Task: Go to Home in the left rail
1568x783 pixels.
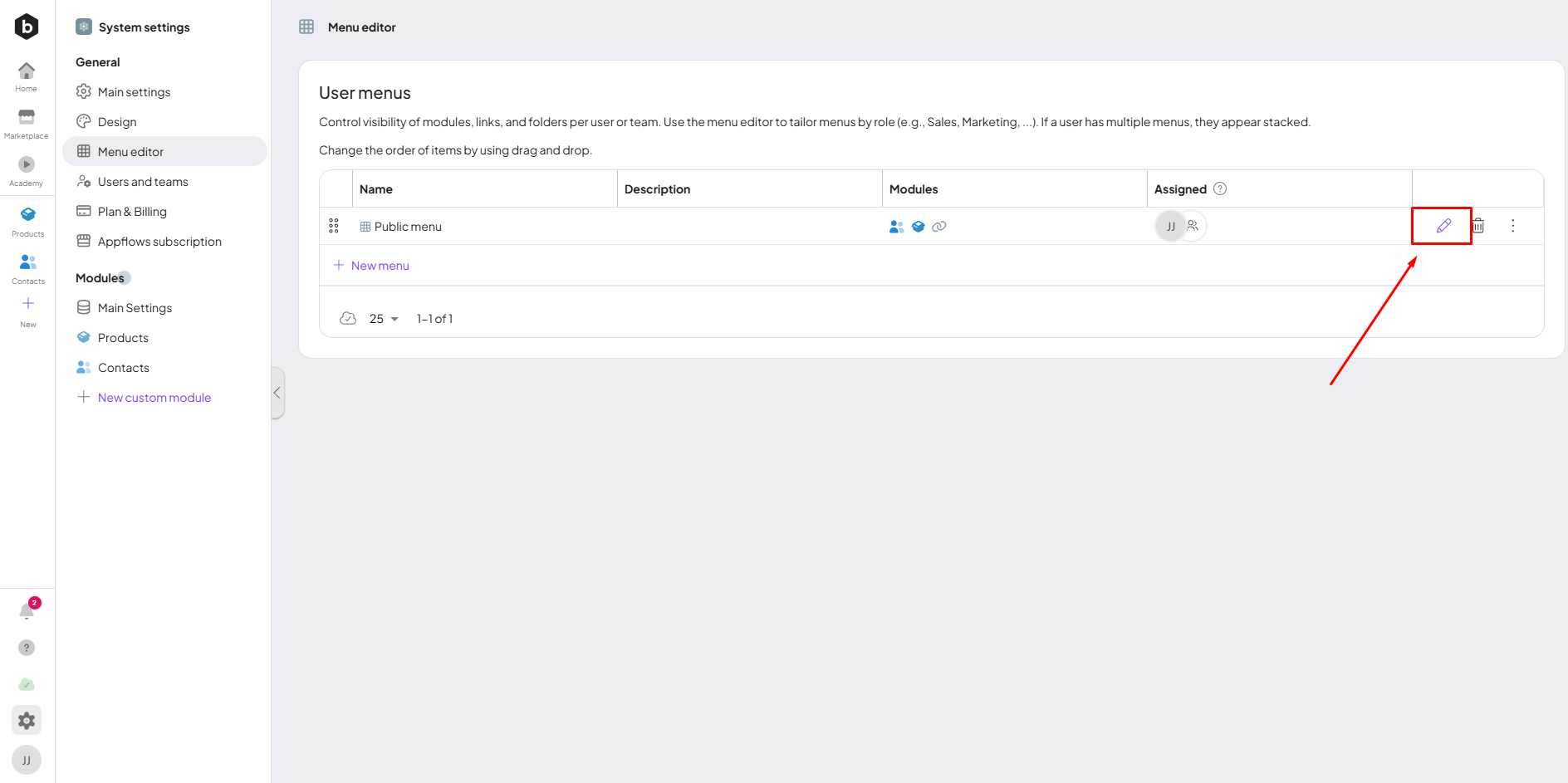Action: tap(27, 76)
